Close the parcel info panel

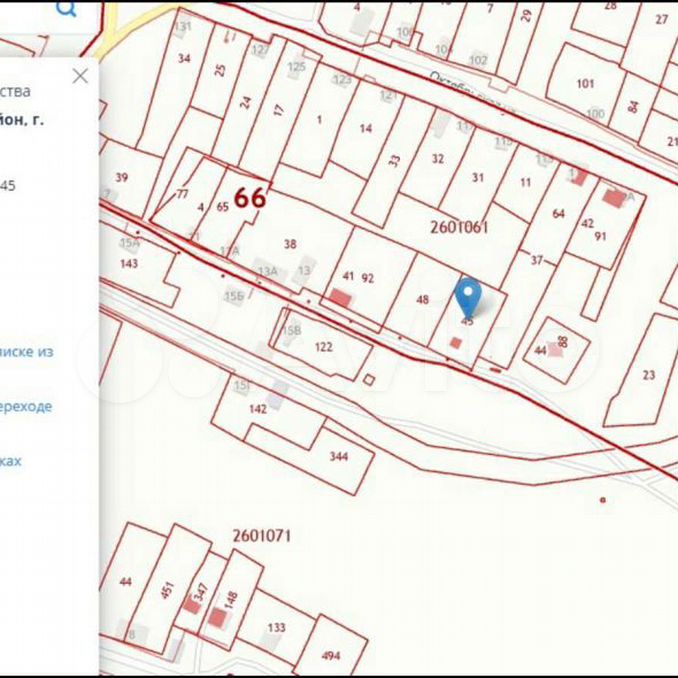[x=80, y=76]
